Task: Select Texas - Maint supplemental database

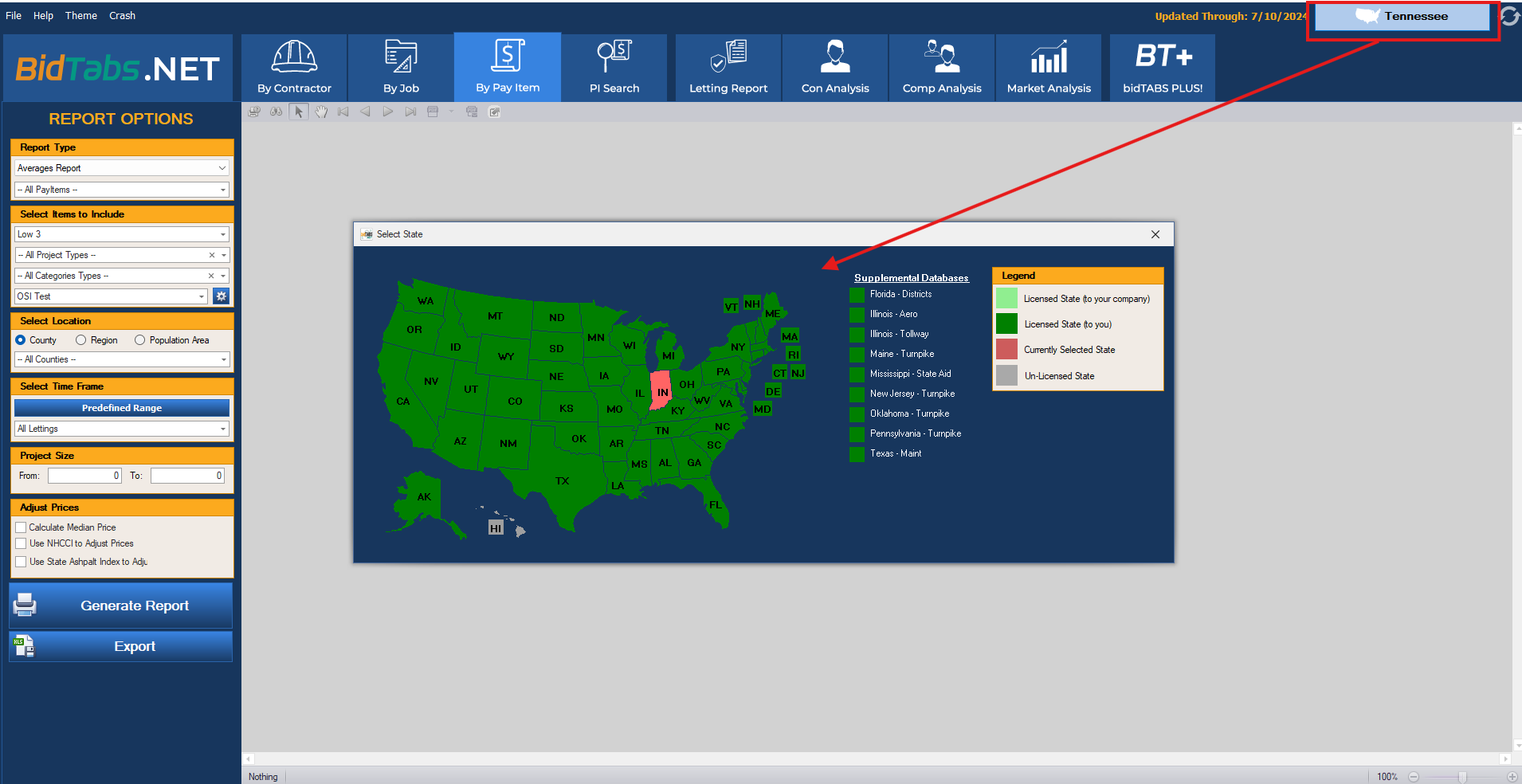Action: 886,454
